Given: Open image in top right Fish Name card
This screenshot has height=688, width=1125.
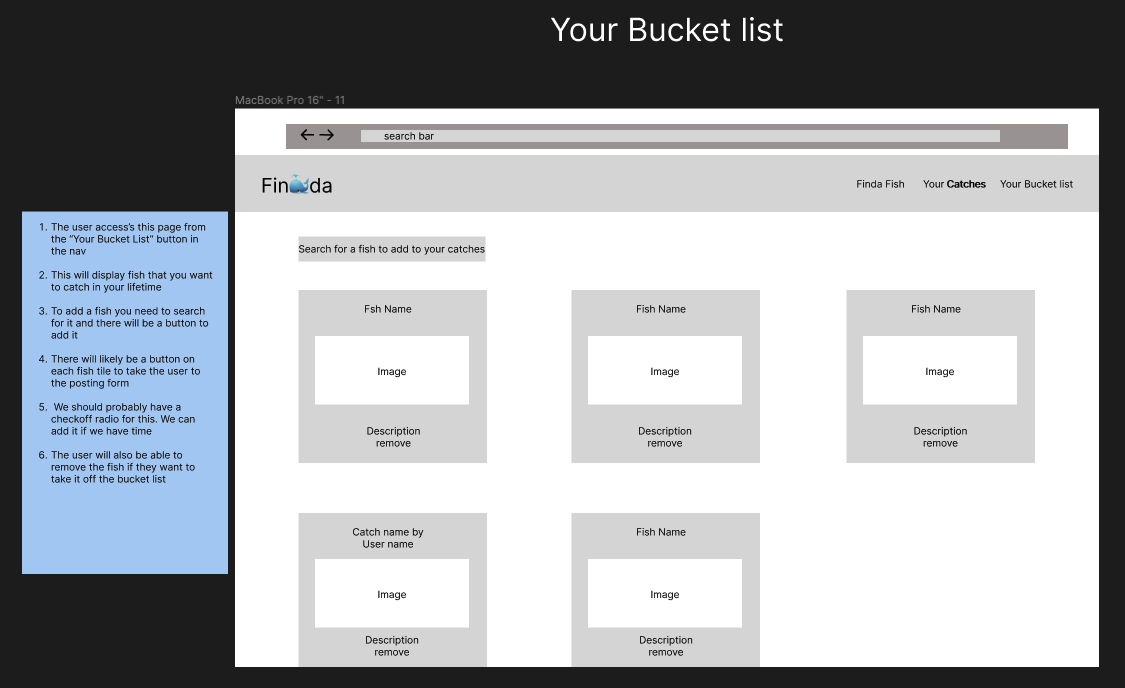Looking at the screenshot, I should coord(939,370).
